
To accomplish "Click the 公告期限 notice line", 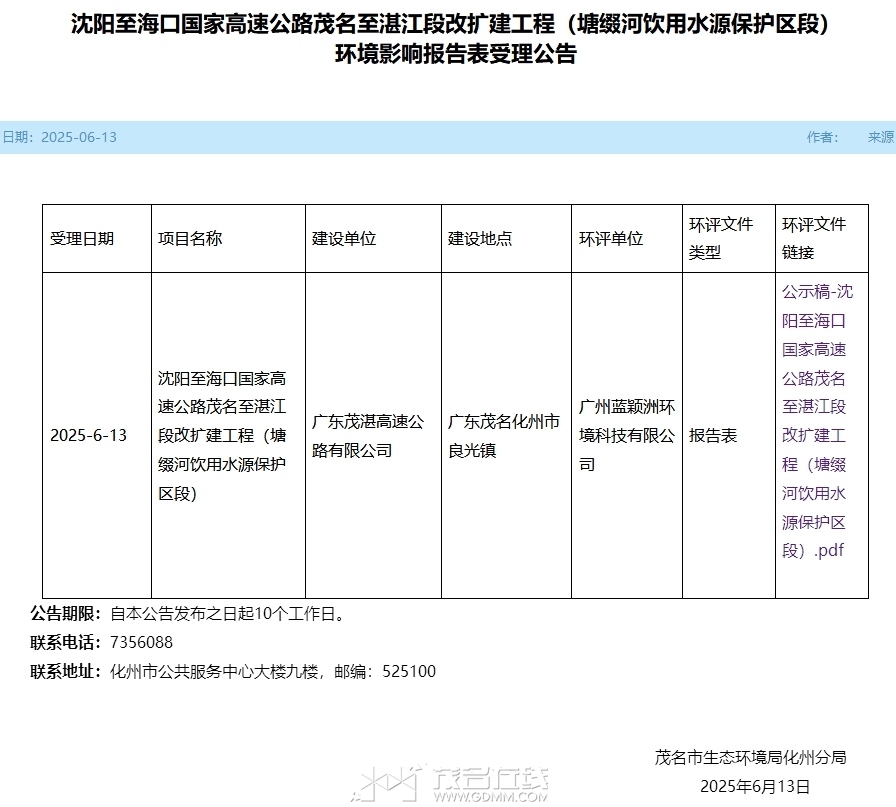I will 189,614.
